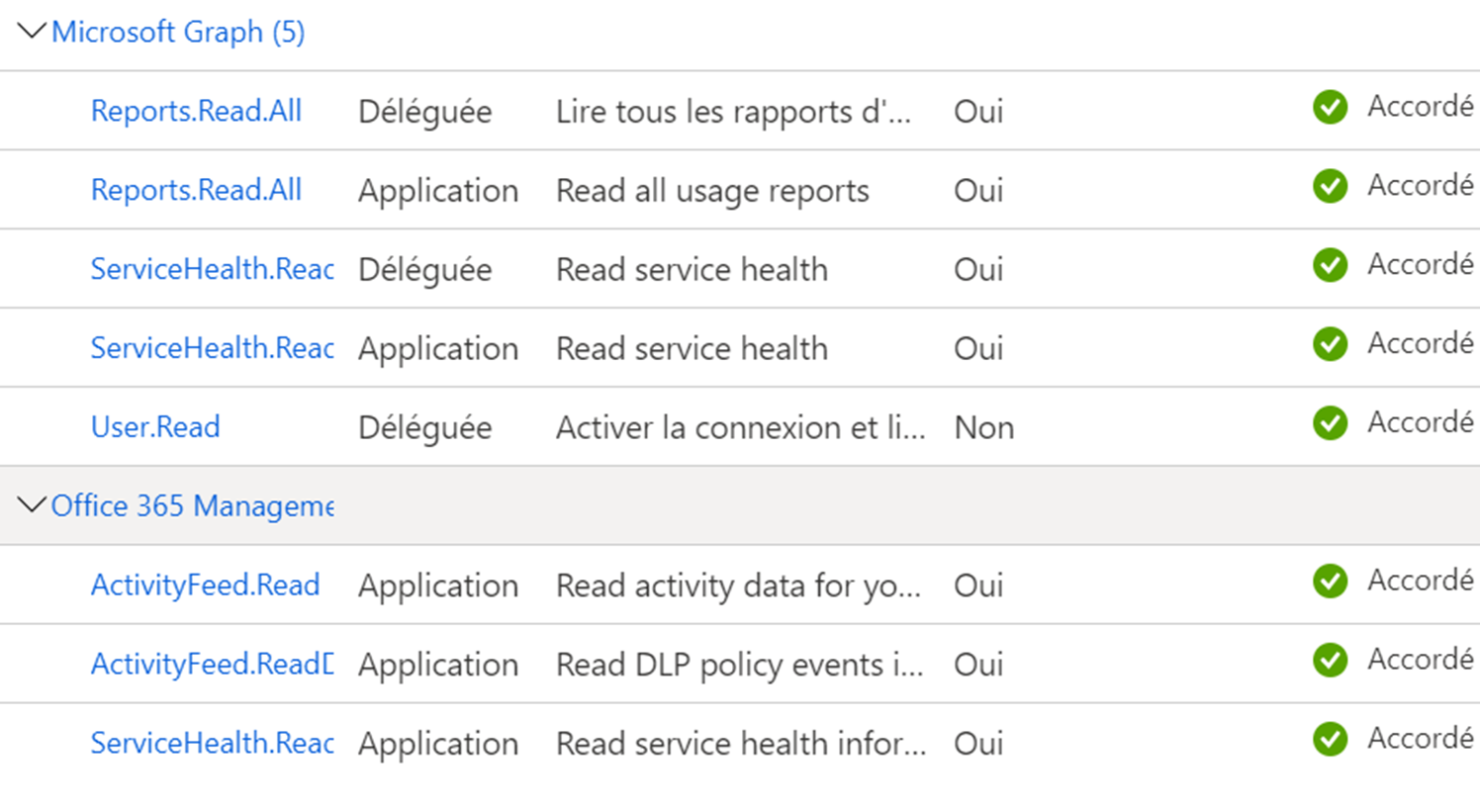Screen dimensions: 1480x812
Task: Collapse the Office 365 Management group
Action: [x=31, y=504]
